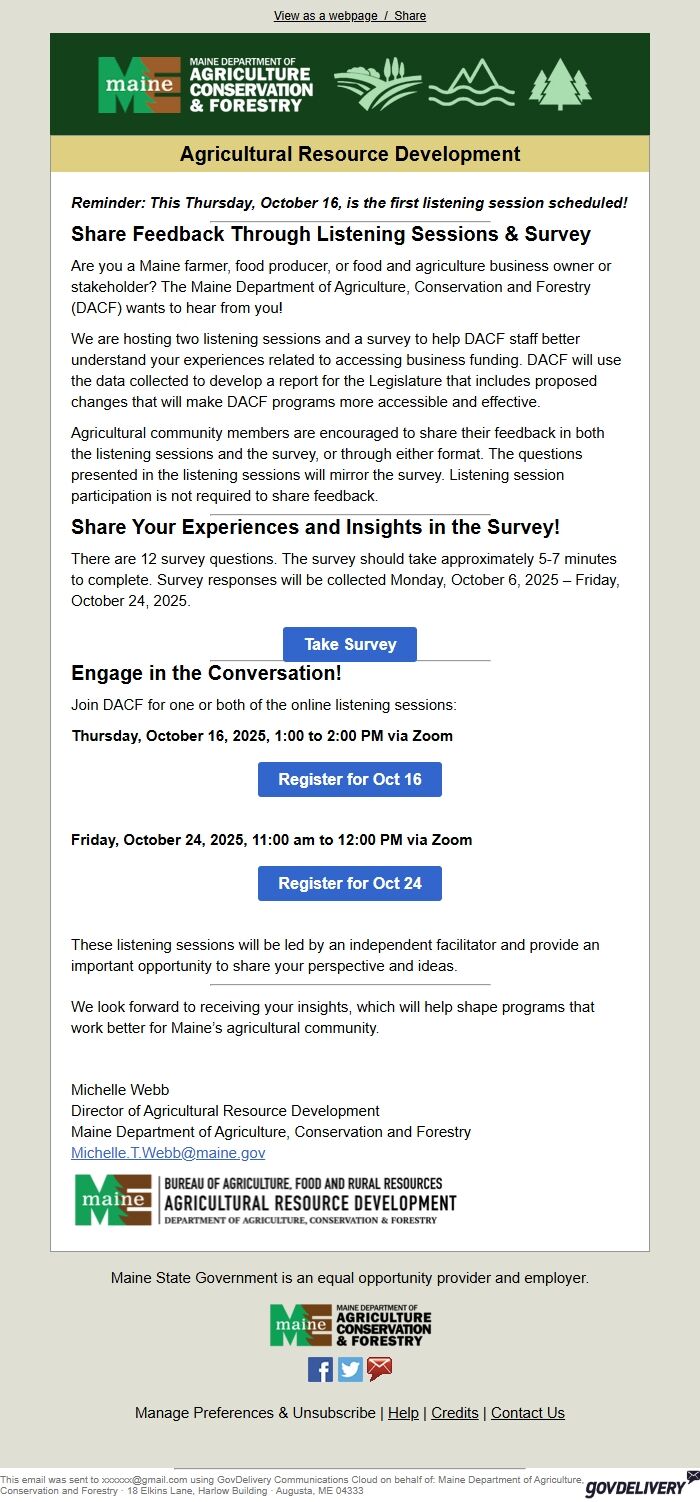This screenshot has height=1502, width=700.
Task: Click the Facebook icon in footer
Action: click(x=320, y=1369)
